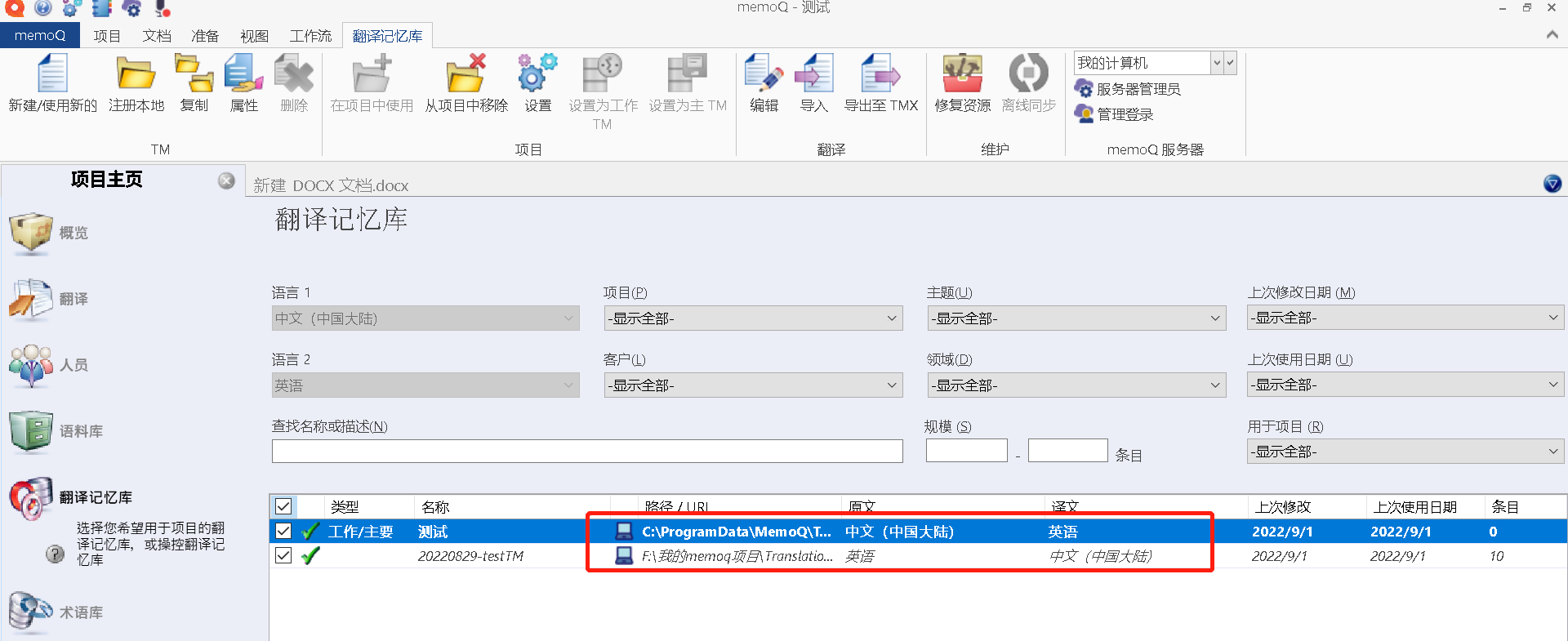Open Translation Memories (翻译记忆库) in sidebar

point(70,497)
